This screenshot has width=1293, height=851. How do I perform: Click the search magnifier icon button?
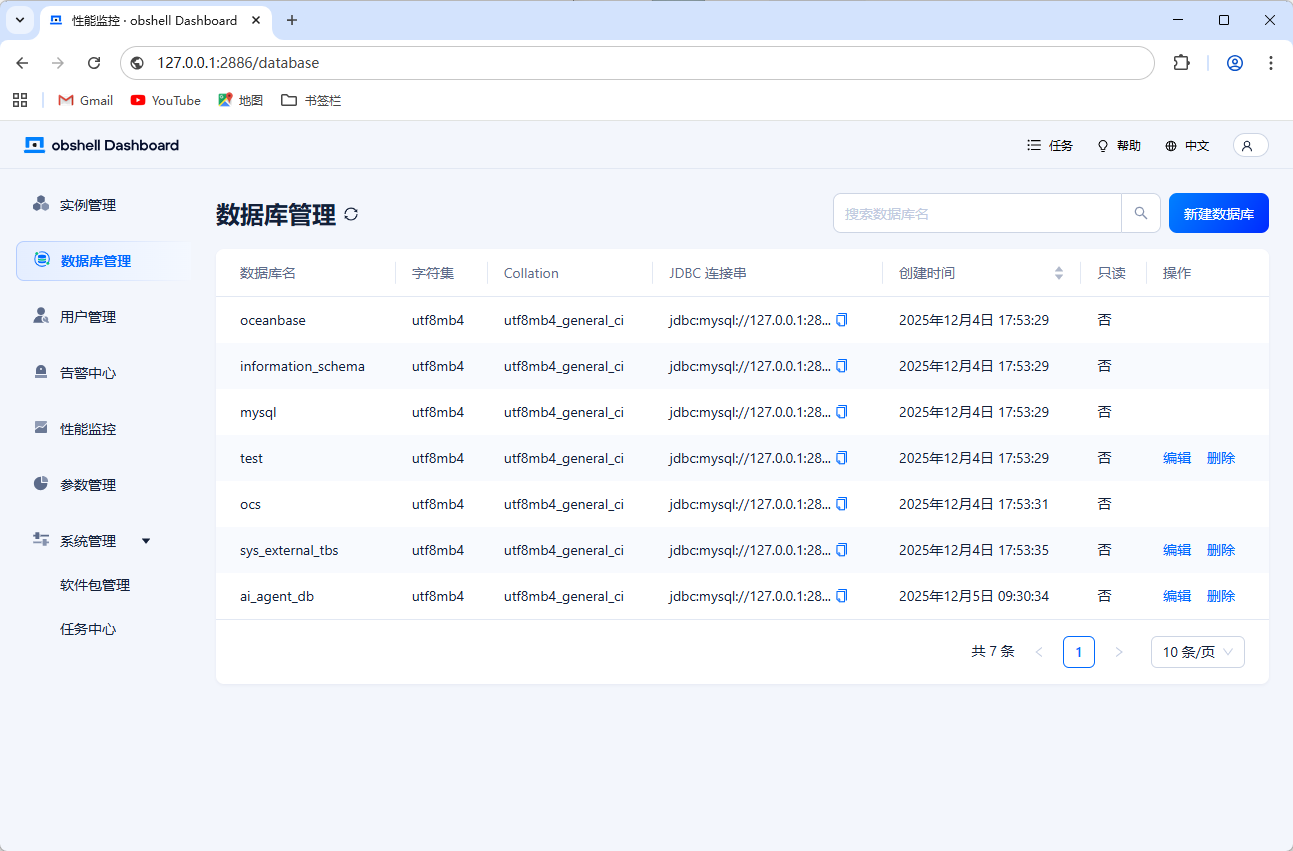1140,213
